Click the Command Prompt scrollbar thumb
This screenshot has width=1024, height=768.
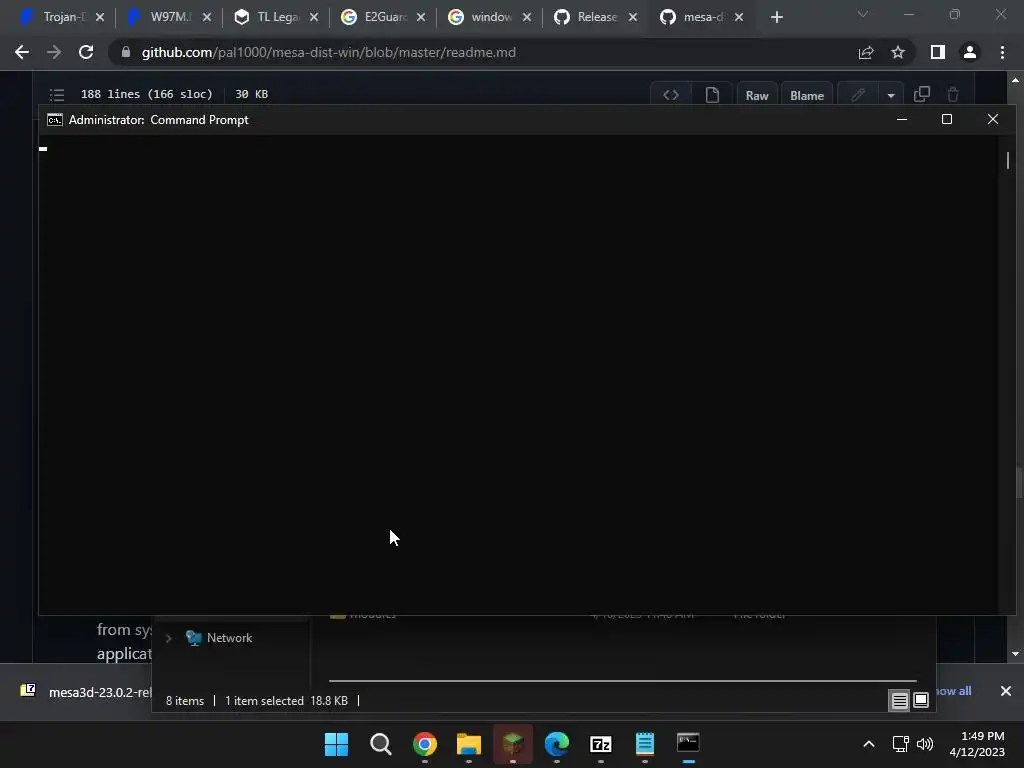1008,160
